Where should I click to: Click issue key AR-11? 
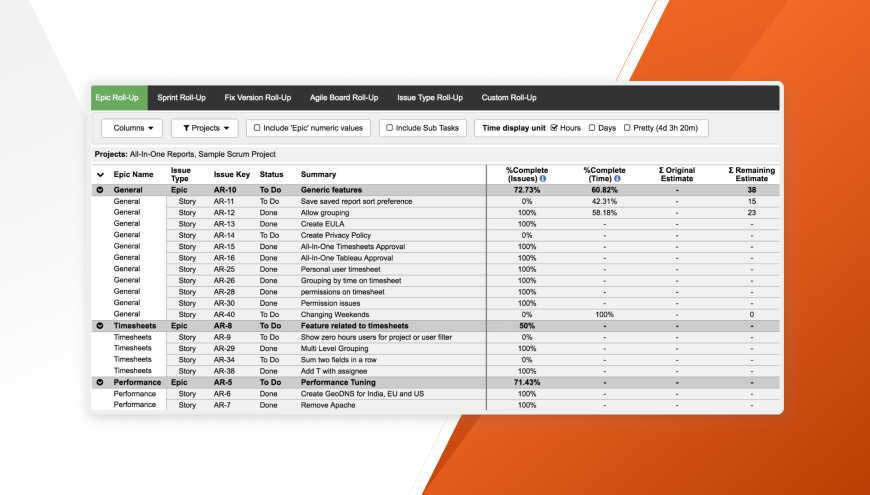point(224,201)
